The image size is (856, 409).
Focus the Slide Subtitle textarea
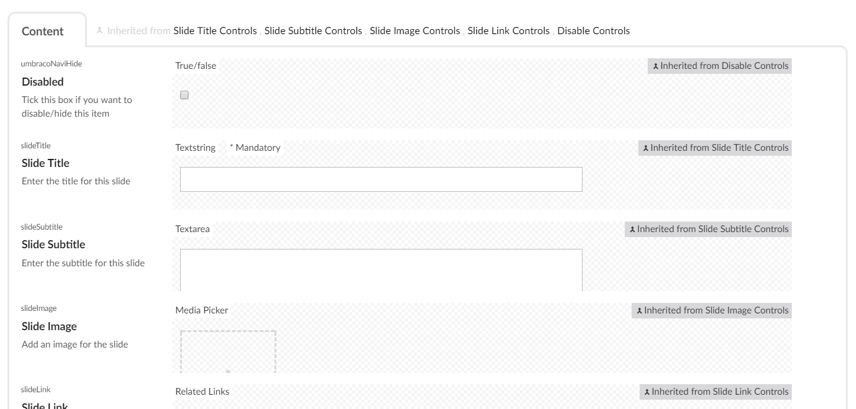click(380, 269)
